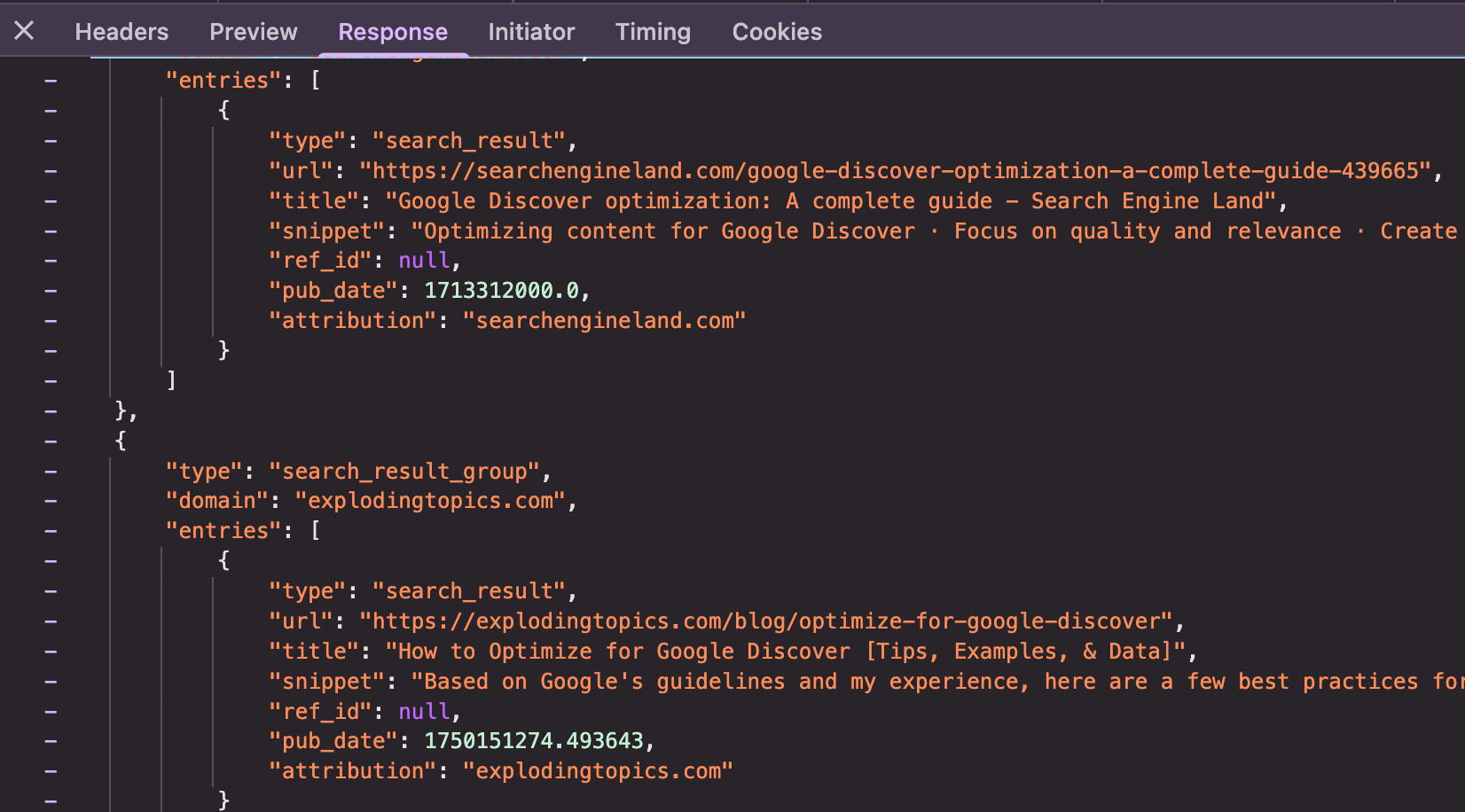Select the Response tab

click(x=393, y=32)
